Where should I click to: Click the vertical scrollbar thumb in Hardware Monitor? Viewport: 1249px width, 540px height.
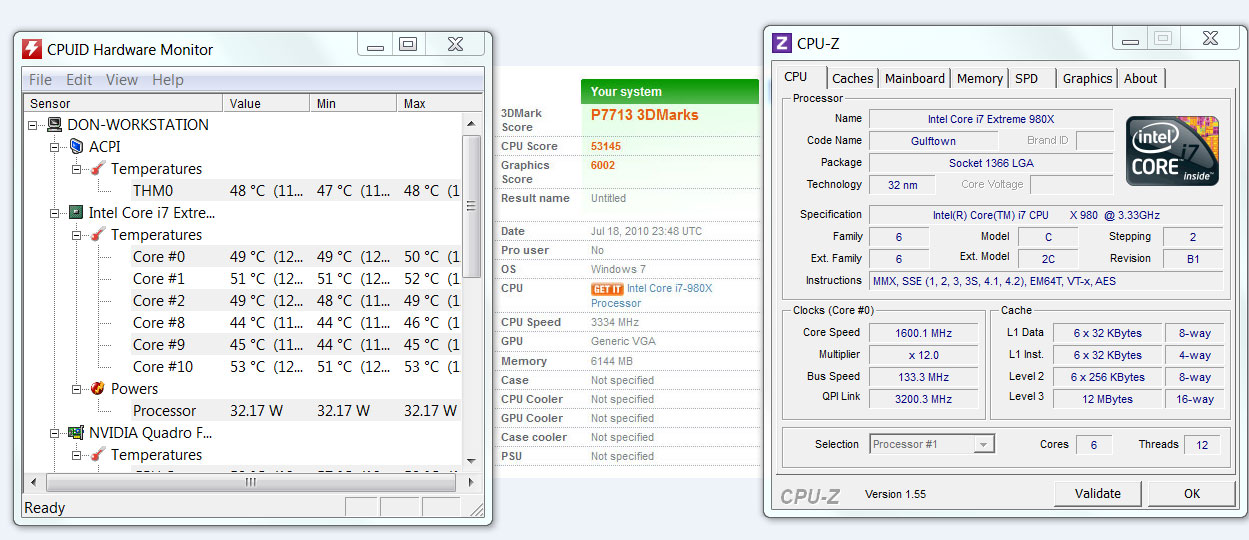pos(473,208)
